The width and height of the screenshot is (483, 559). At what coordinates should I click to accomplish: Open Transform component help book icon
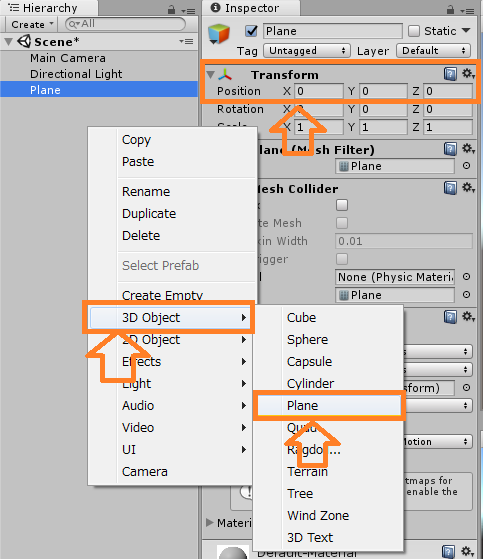[x=450, y=74]
